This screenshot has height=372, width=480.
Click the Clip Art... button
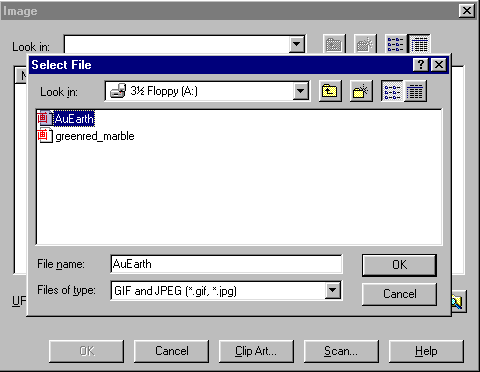(x=256, y=351)
